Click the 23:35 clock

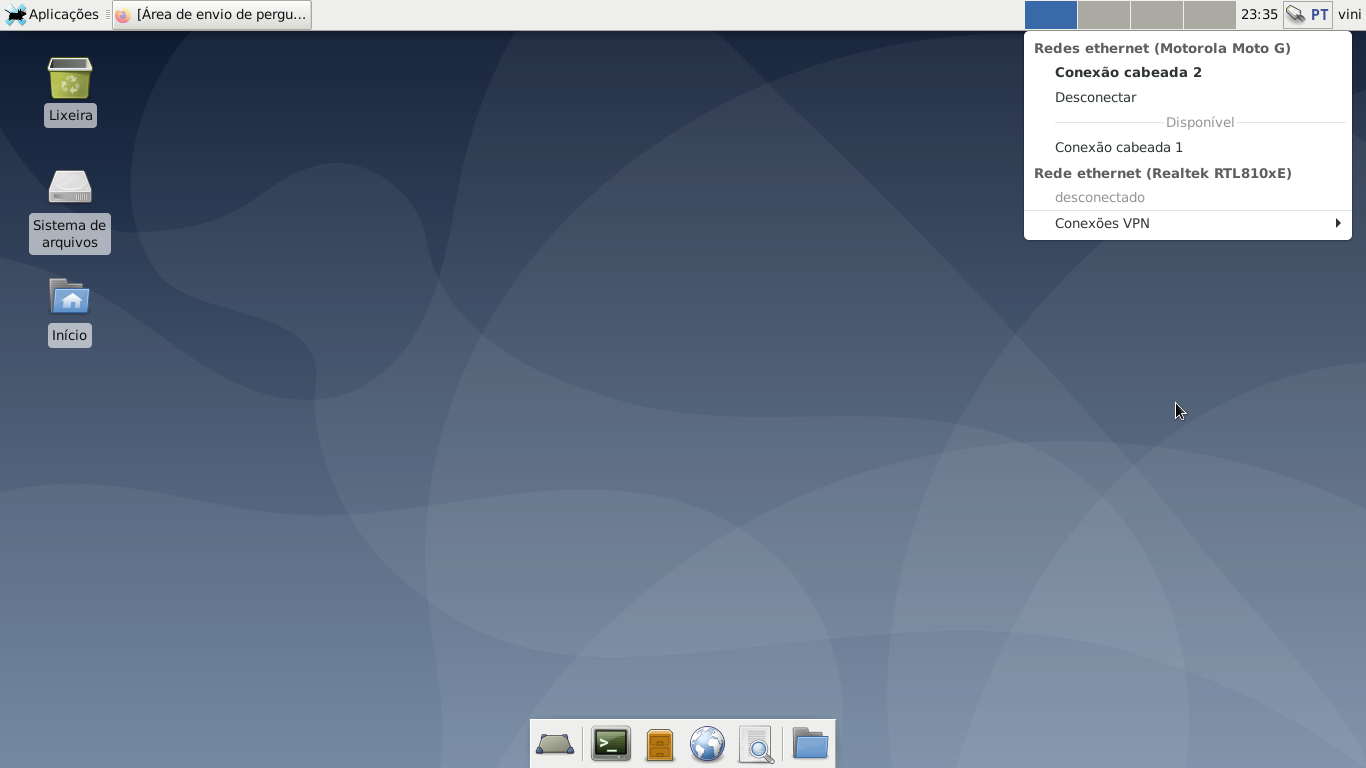point(1259,14)
